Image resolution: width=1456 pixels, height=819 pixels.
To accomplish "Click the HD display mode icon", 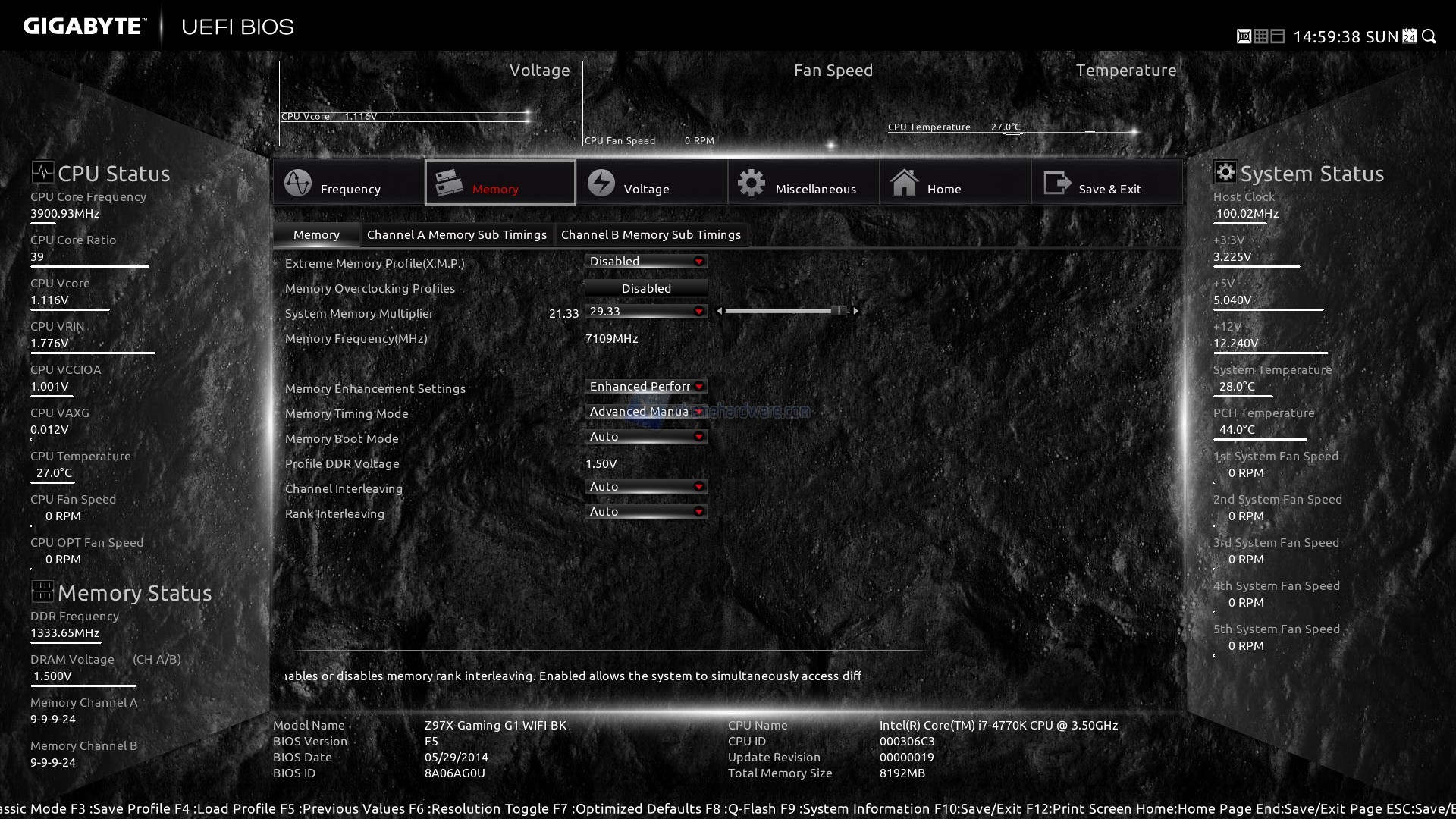I will [1244, 36].
